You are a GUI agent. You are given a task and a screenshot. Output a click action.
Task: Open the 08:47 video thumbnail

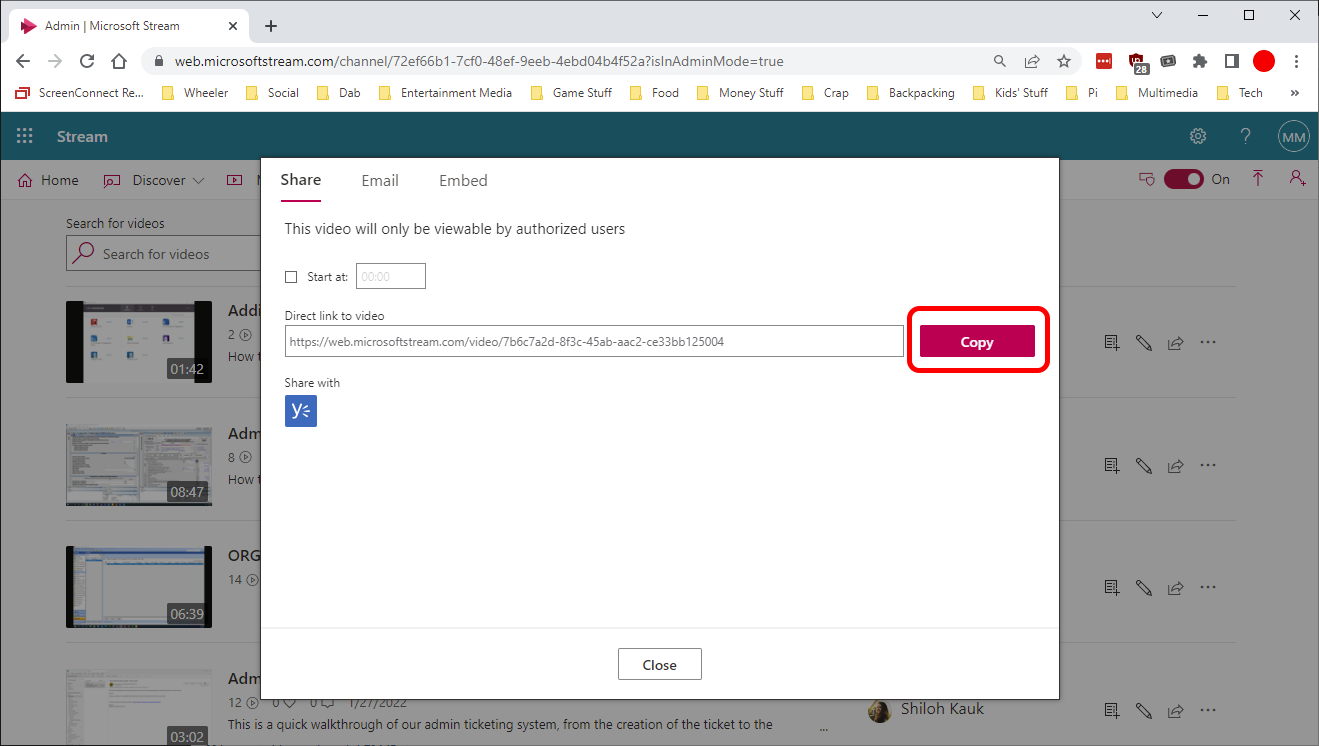(x=139, y=464)
